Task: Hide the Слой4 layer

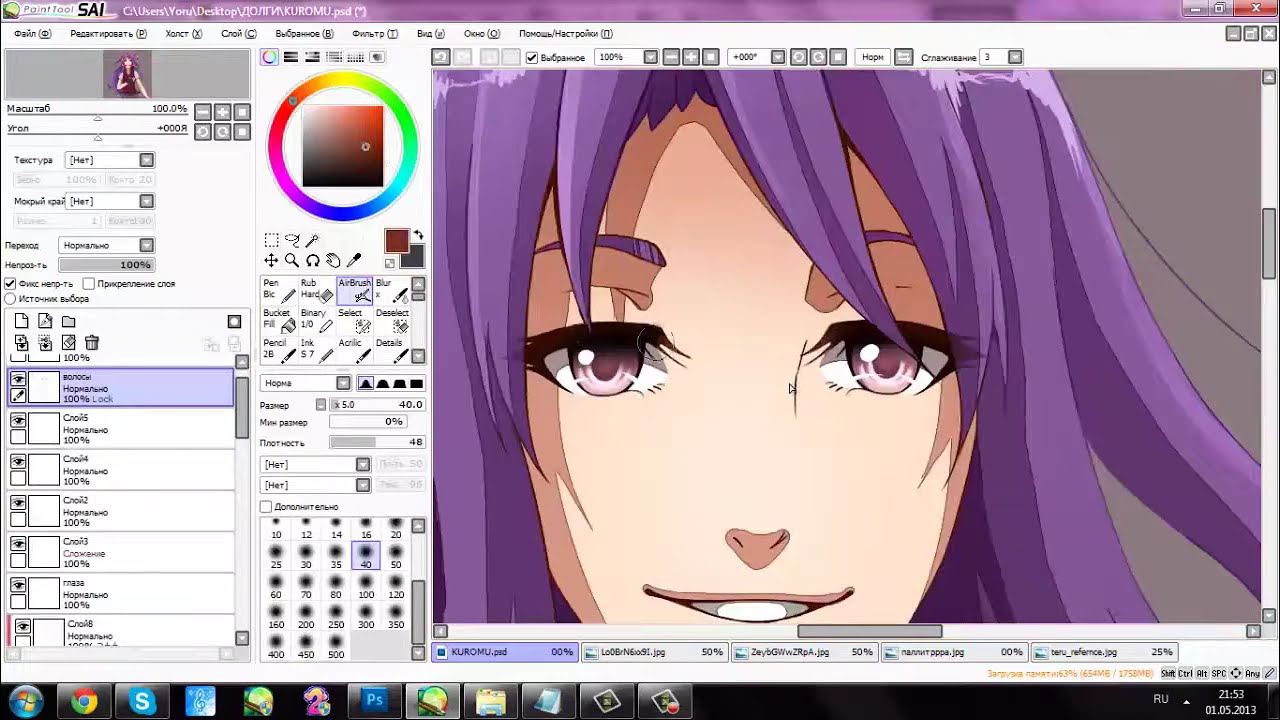Action: pyautogui.click(x=18, y=462)
